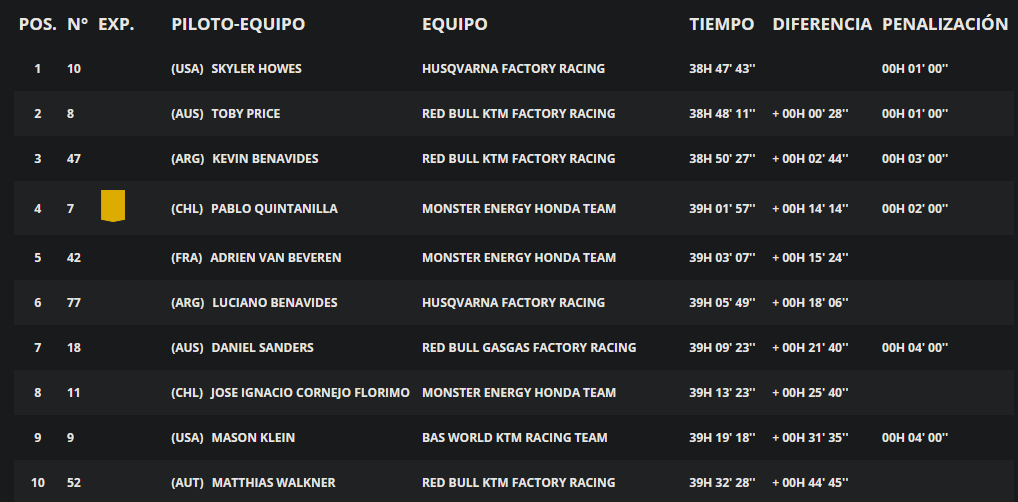Select the PILOTO-EQUIPO column header
The width and height of the screenshot is (1018, 502).
pyautogui.click(x=238, y=24)
